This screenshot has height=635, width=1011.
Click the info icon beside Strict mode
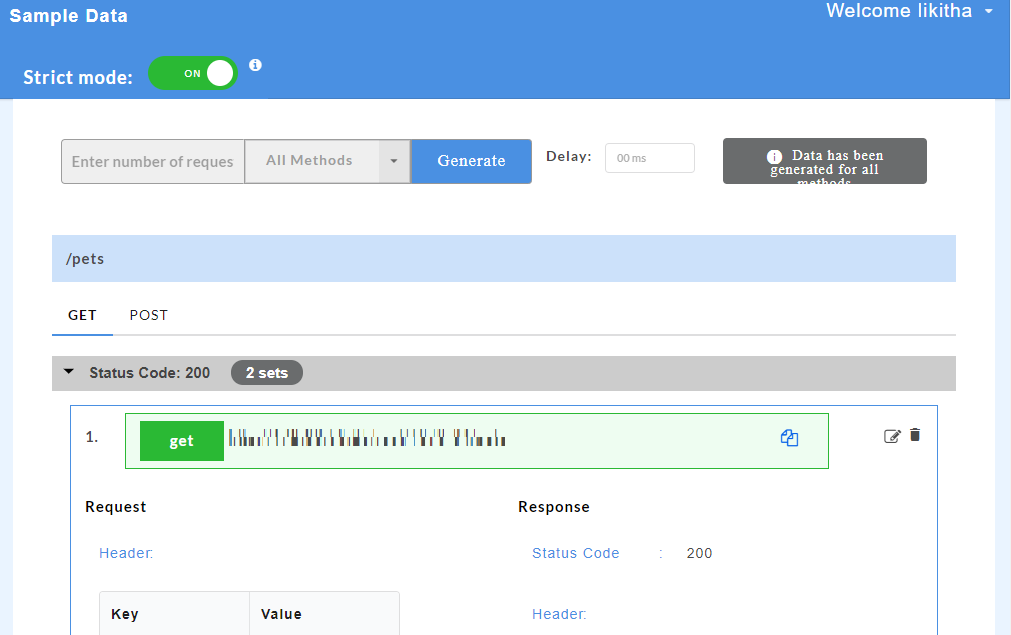255,65
